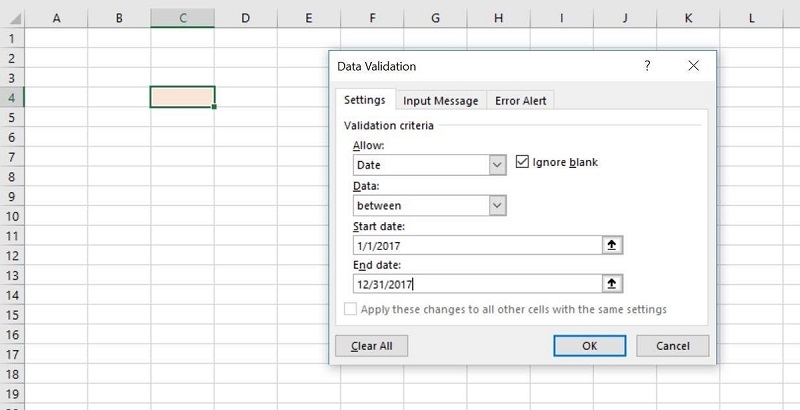800x410 pixels.
Task: Click the dialog Help question mark icon
Action: point(647,66)
